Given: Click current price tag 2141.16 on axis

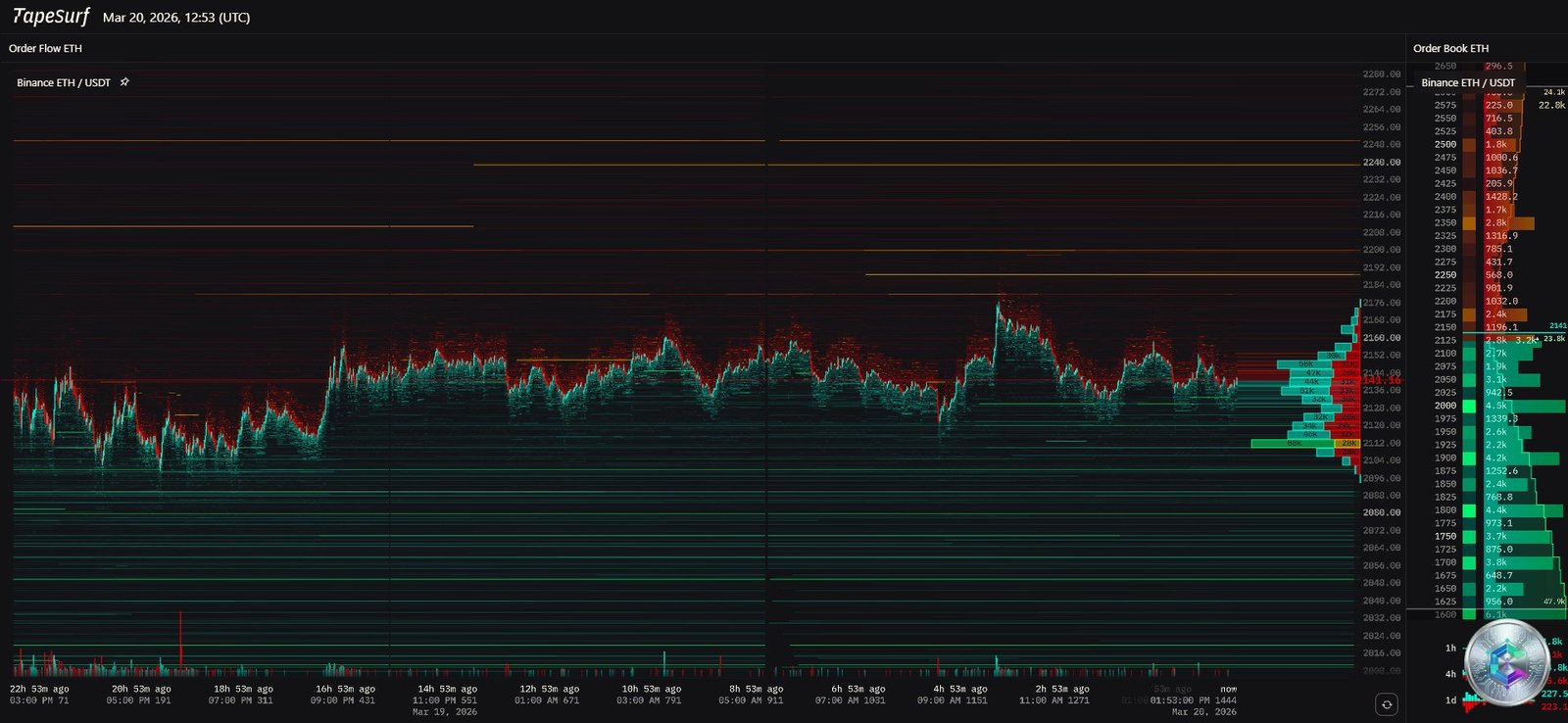Looking at the screenshot, I should pos(1382,380).
